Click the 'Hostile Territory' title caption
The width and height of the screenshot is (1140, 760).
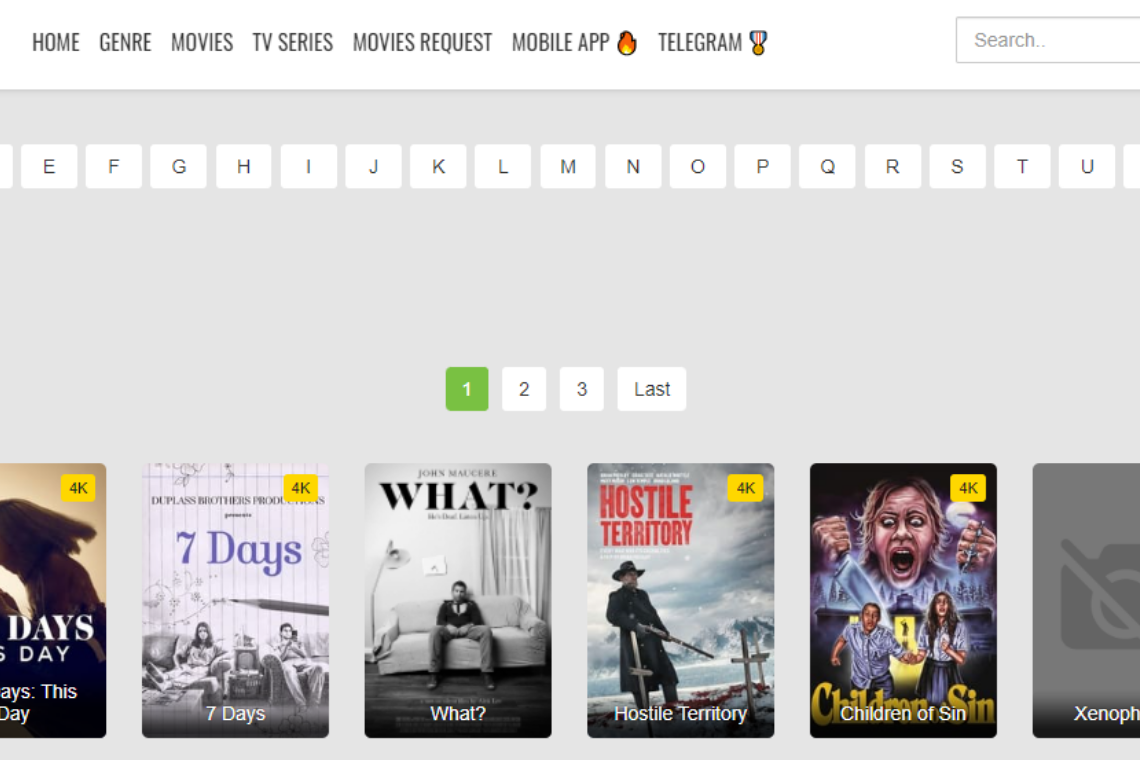tap(681, 713)
